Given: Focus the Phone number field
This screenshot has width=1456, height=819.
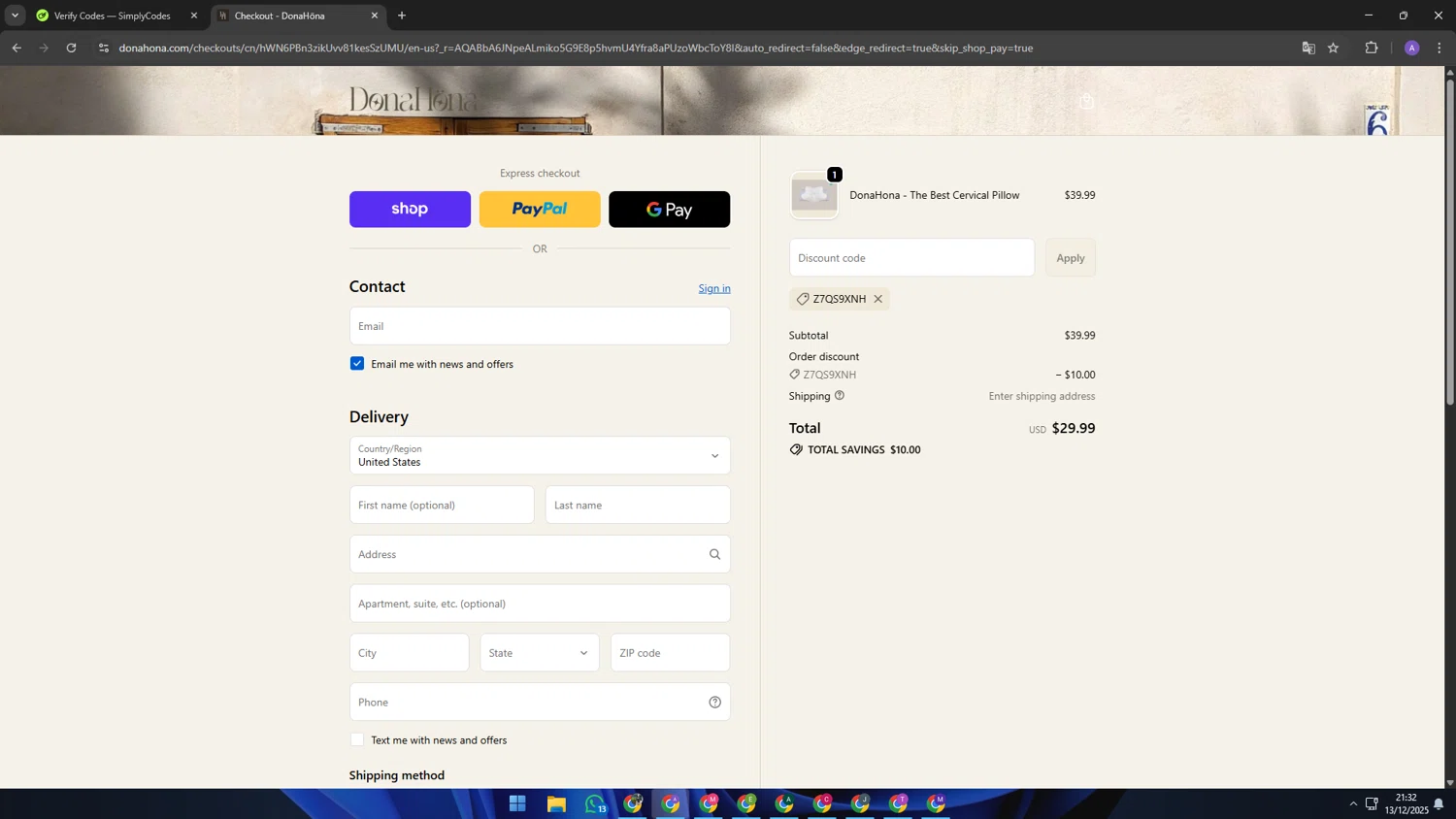Looking at the screenshot, I should 540,702.
